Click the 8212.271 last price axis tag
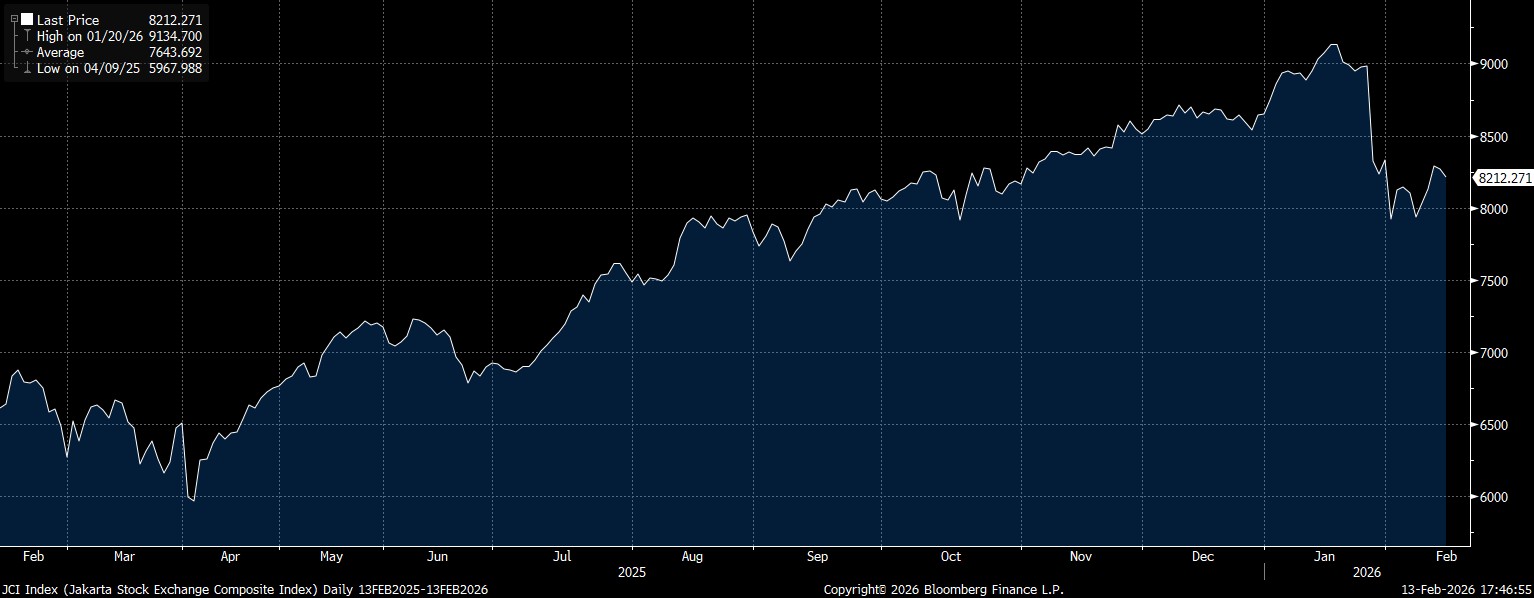This screenshot has height=598, width=1534. point(1502,178)
